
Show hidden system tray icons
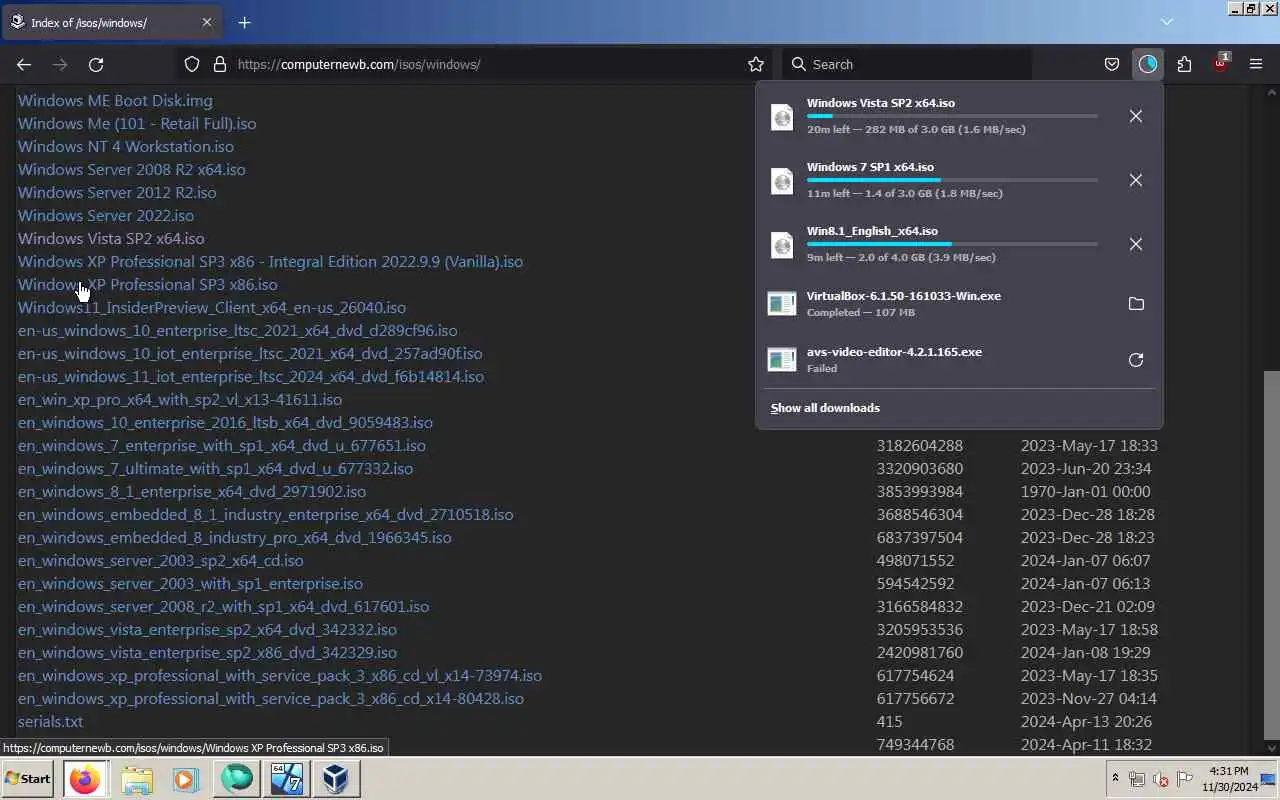1116,778
